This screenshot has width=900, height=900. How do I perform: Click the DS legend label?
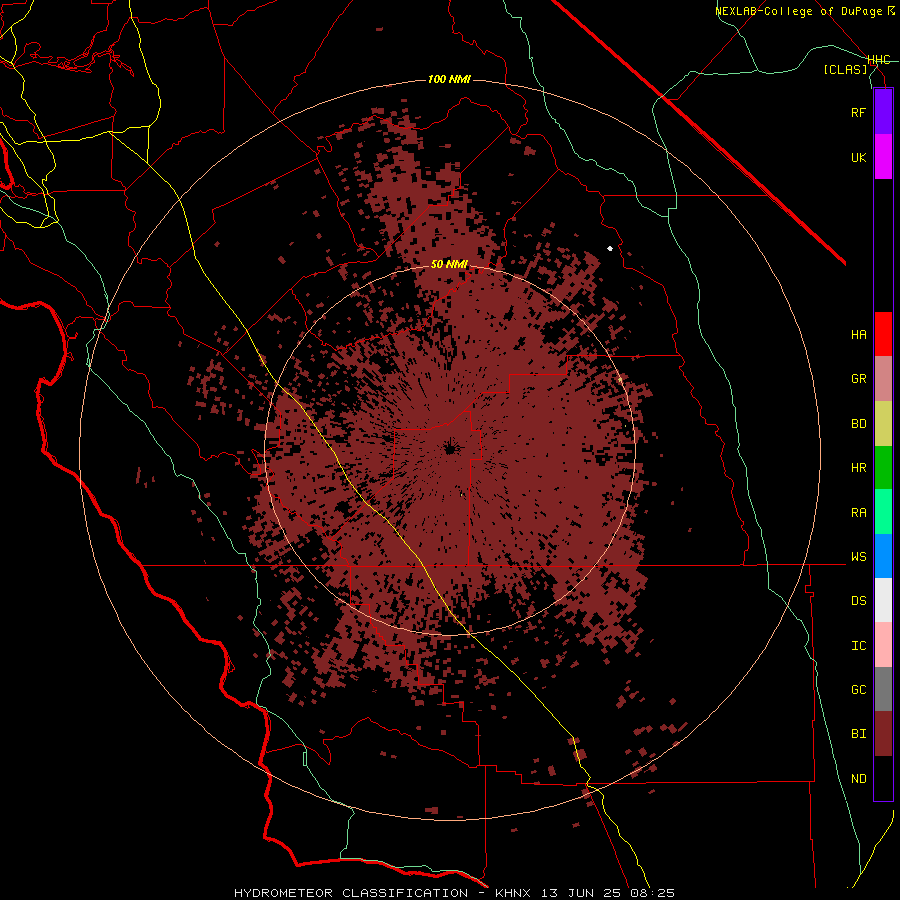pos(859,601)
